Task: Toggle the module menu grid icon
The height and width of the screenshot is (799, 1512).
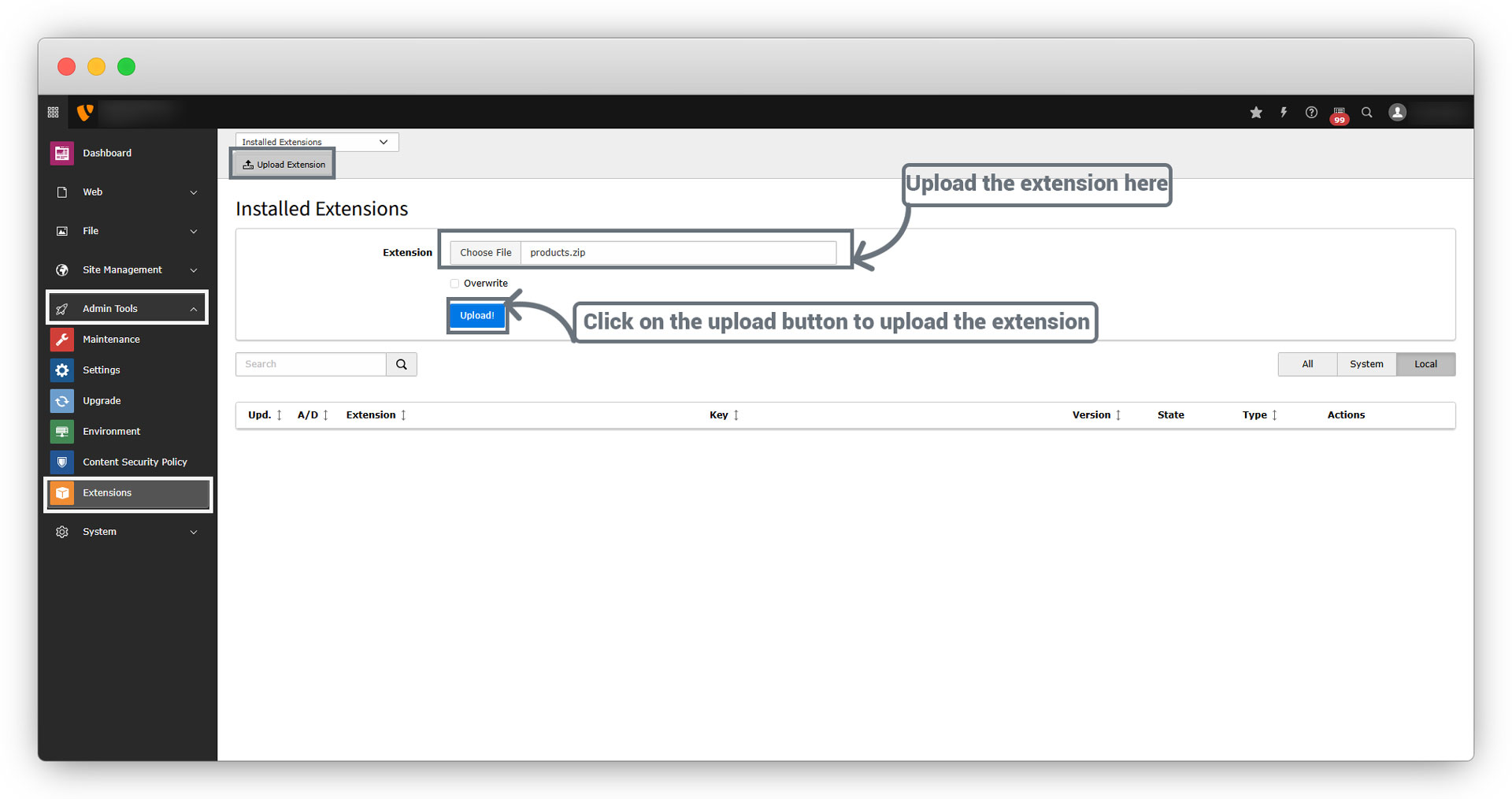Action: (54, 113)
